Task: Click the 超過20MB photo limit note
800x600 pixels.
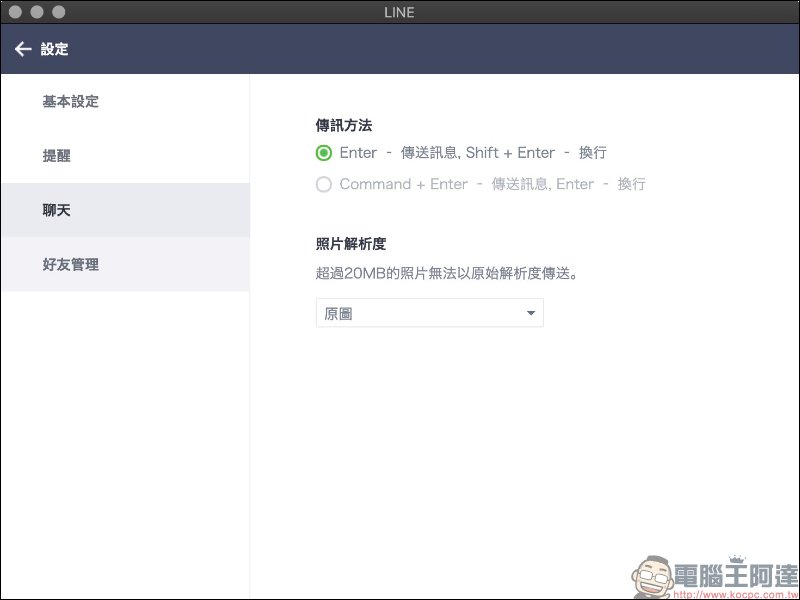Action: pyautogui.click(x=447, y=273)
